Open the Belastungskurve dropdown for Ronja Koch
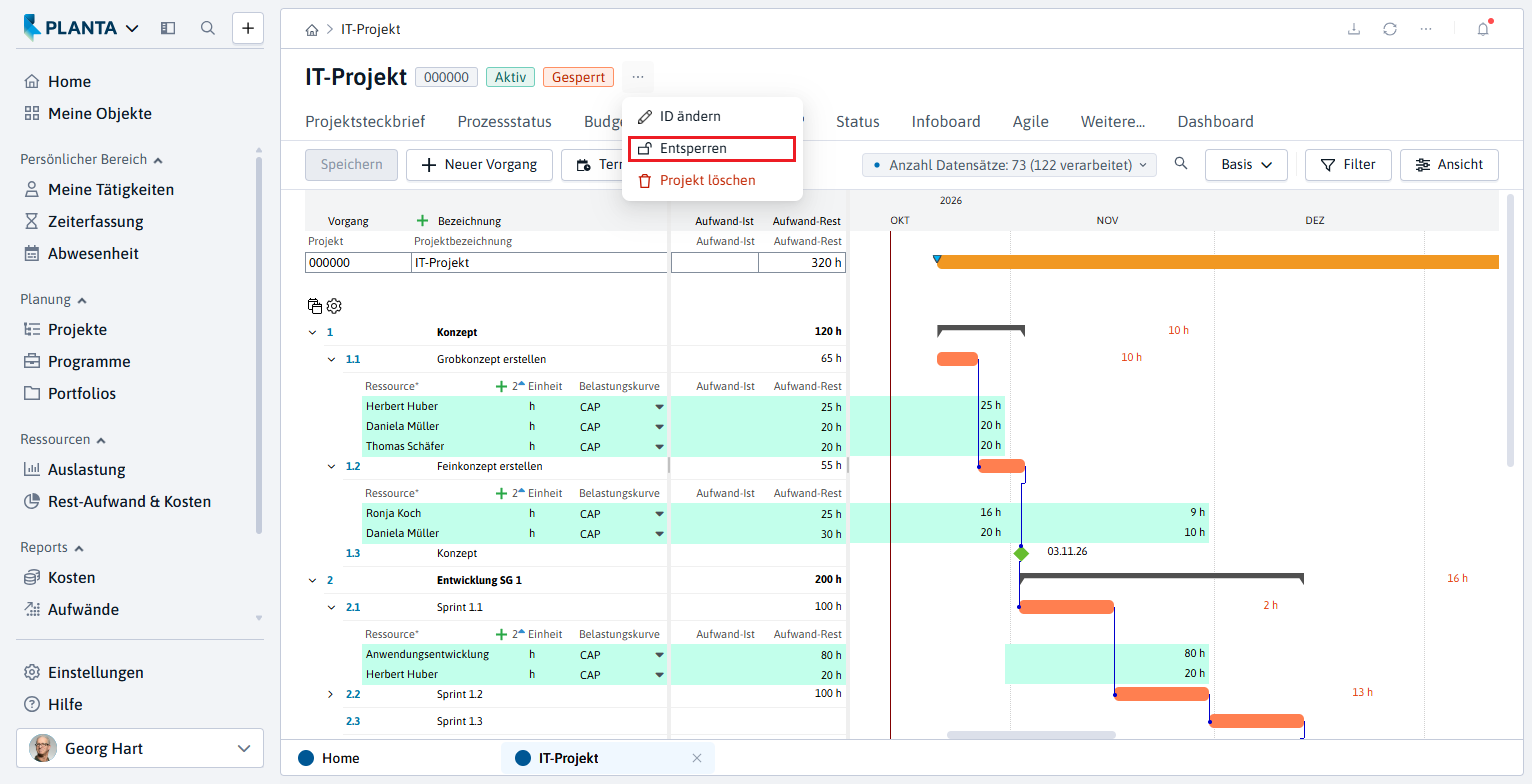This screenshot has width=1532, height=784. (659, 514)
